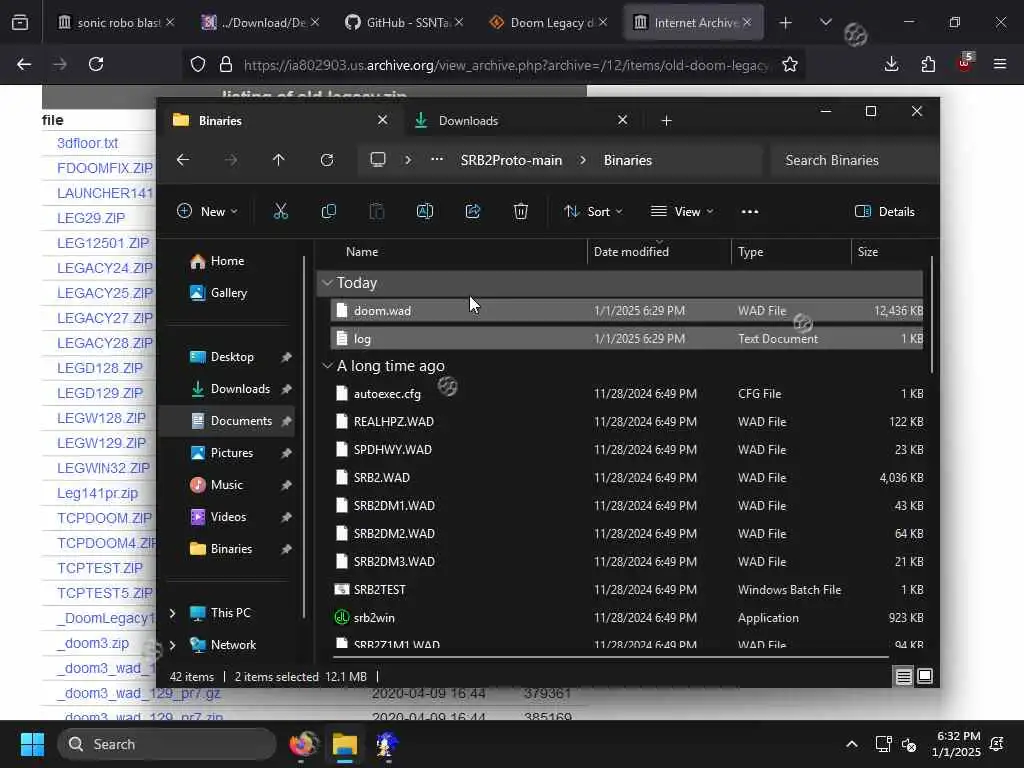Open the New dropdown in Explorer

coord(208,212)
